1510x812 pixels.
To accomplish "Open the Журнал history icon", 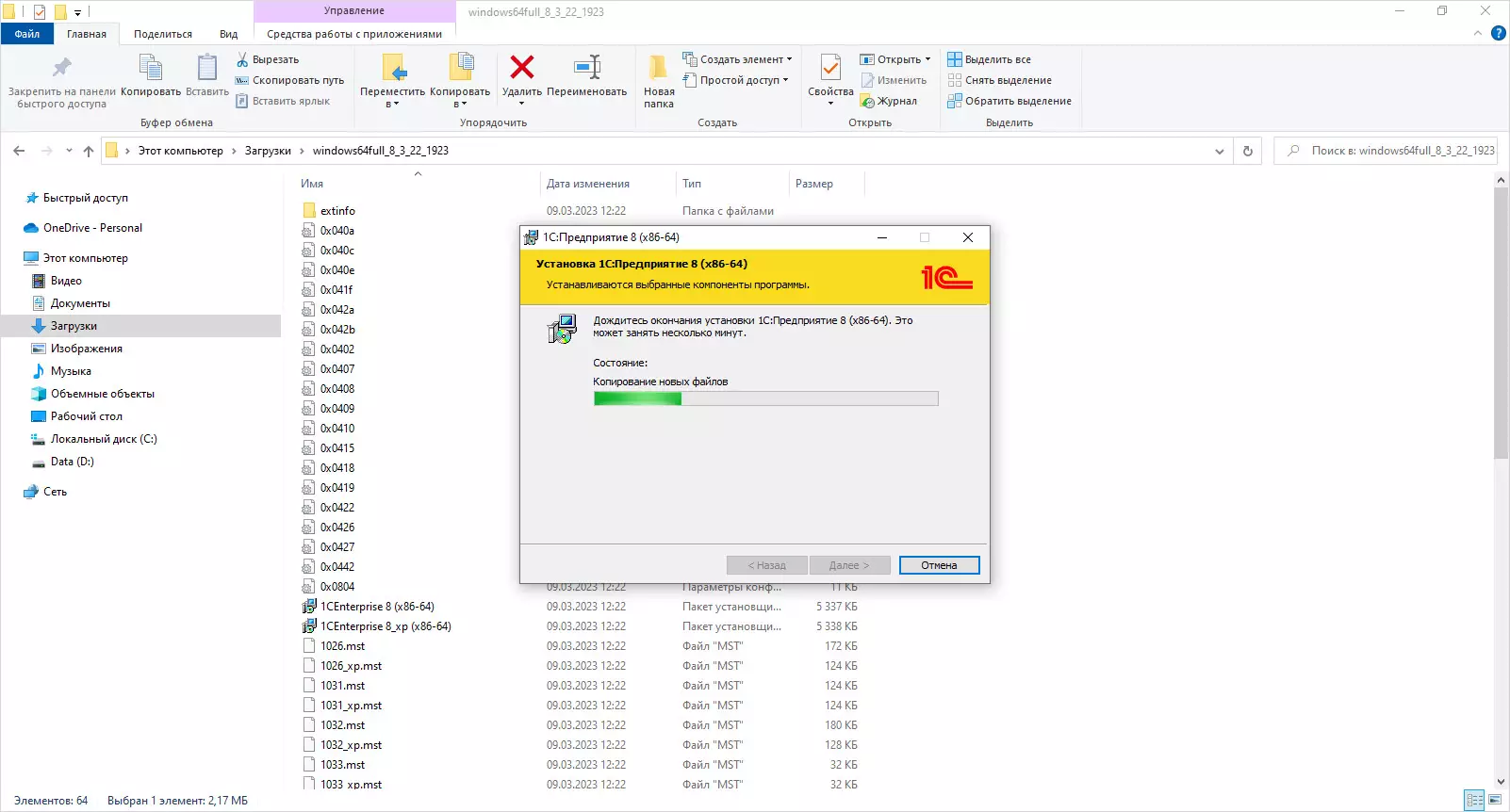I will (x=867, y=101).
